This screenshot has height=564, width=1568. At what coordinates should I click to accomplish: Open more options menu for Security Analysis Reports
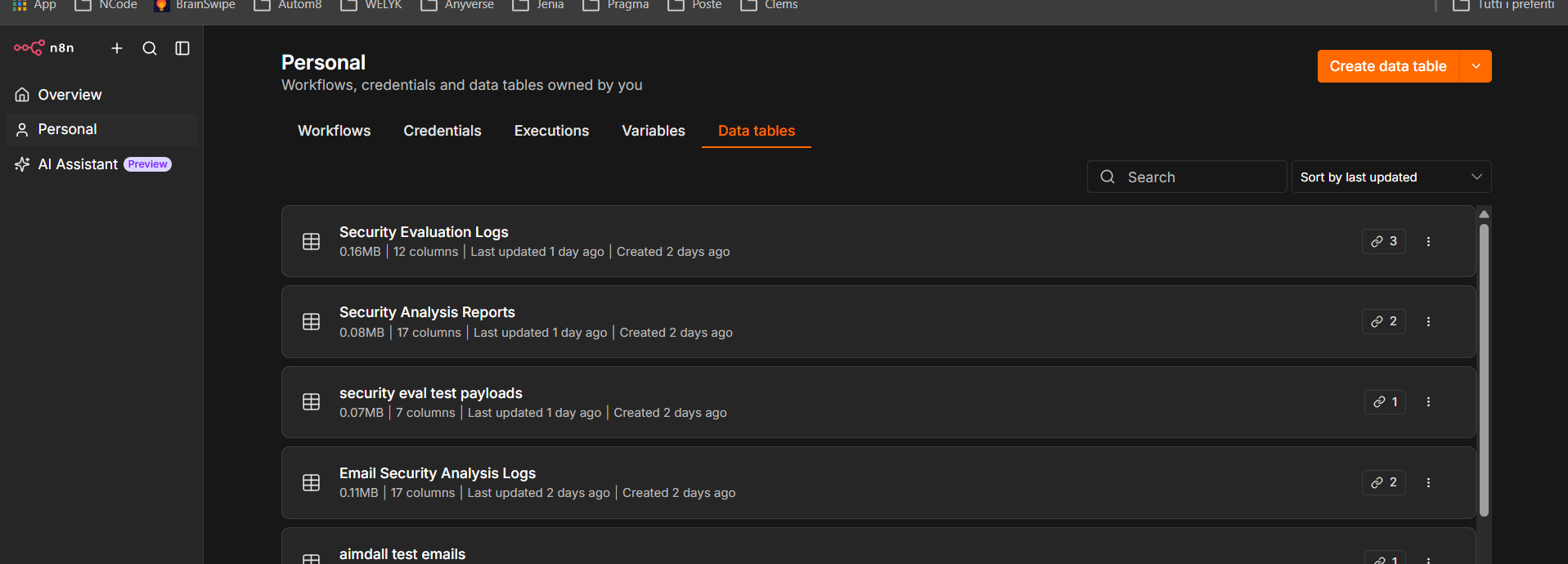click(x=1429, y=321)
